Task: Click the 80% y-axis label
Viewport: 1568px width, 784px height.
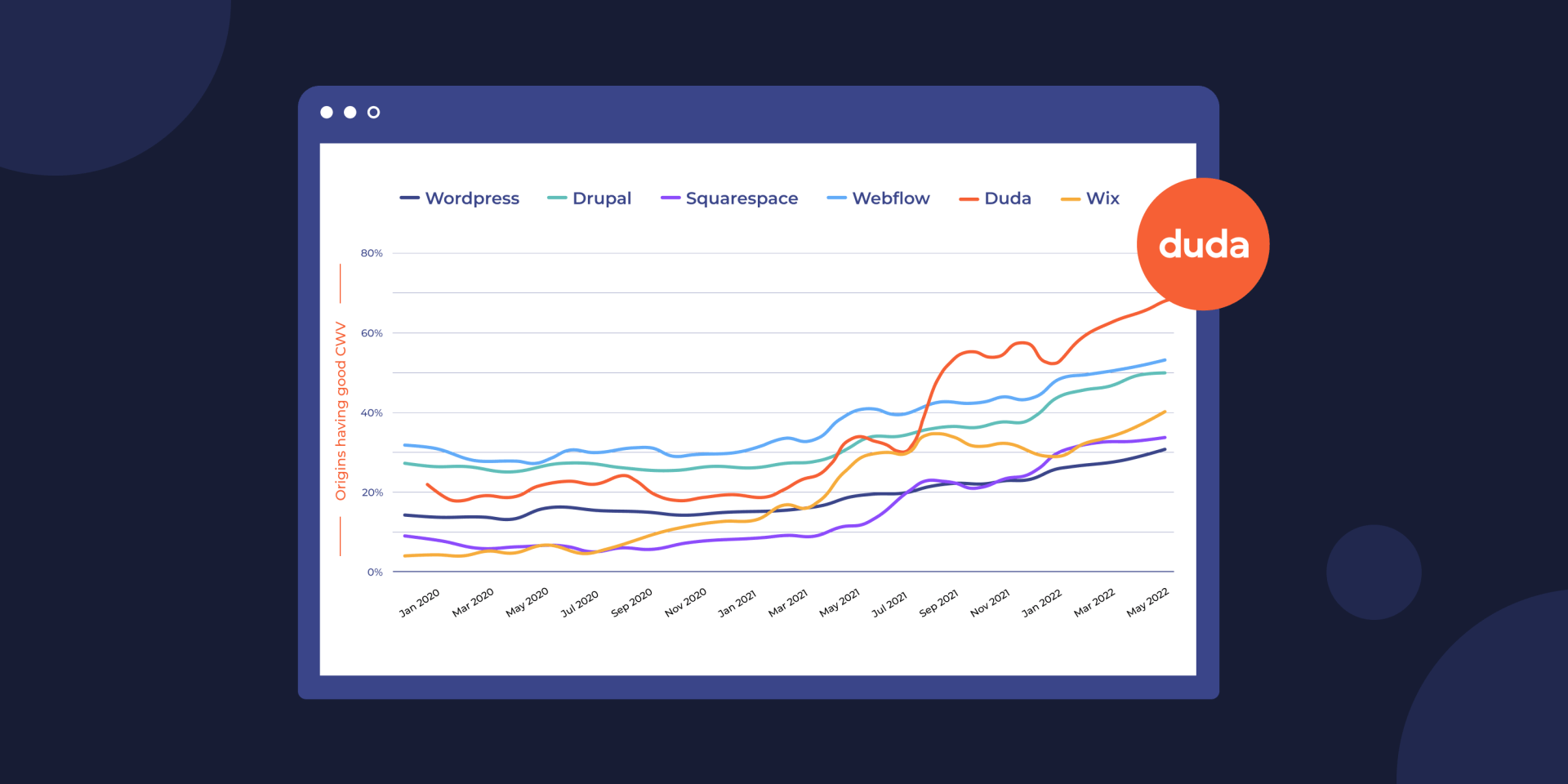Action: tap(372, 253)
